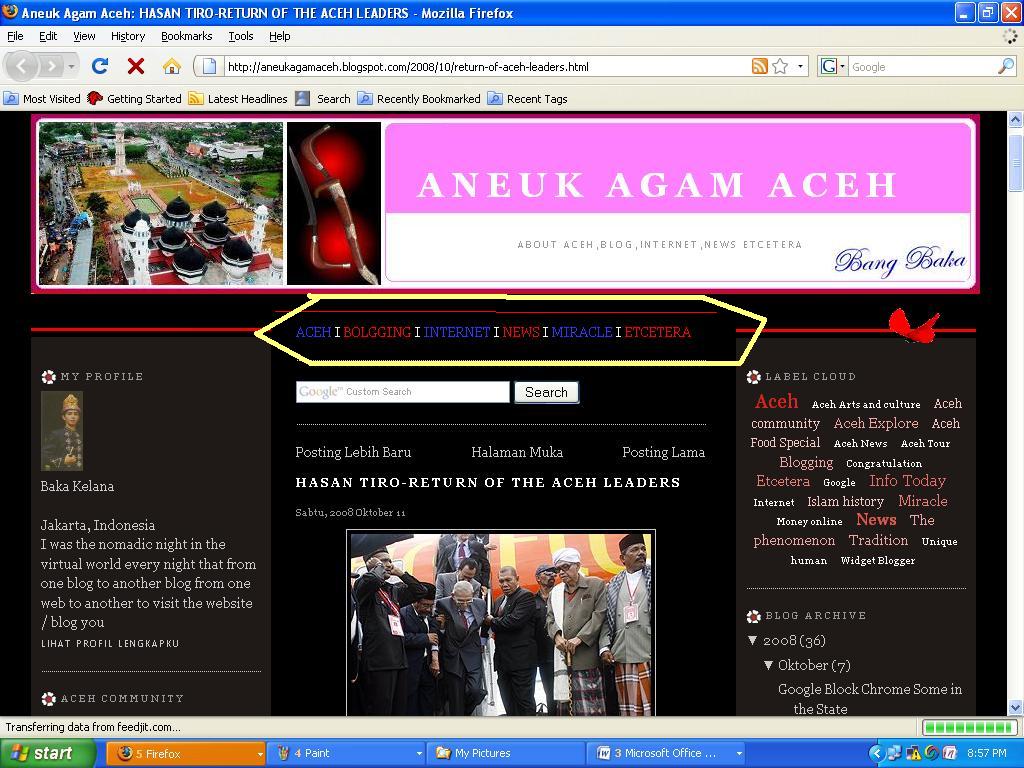
Task: Open the Recently Bookmarked folder
Action: coord(419,99)
